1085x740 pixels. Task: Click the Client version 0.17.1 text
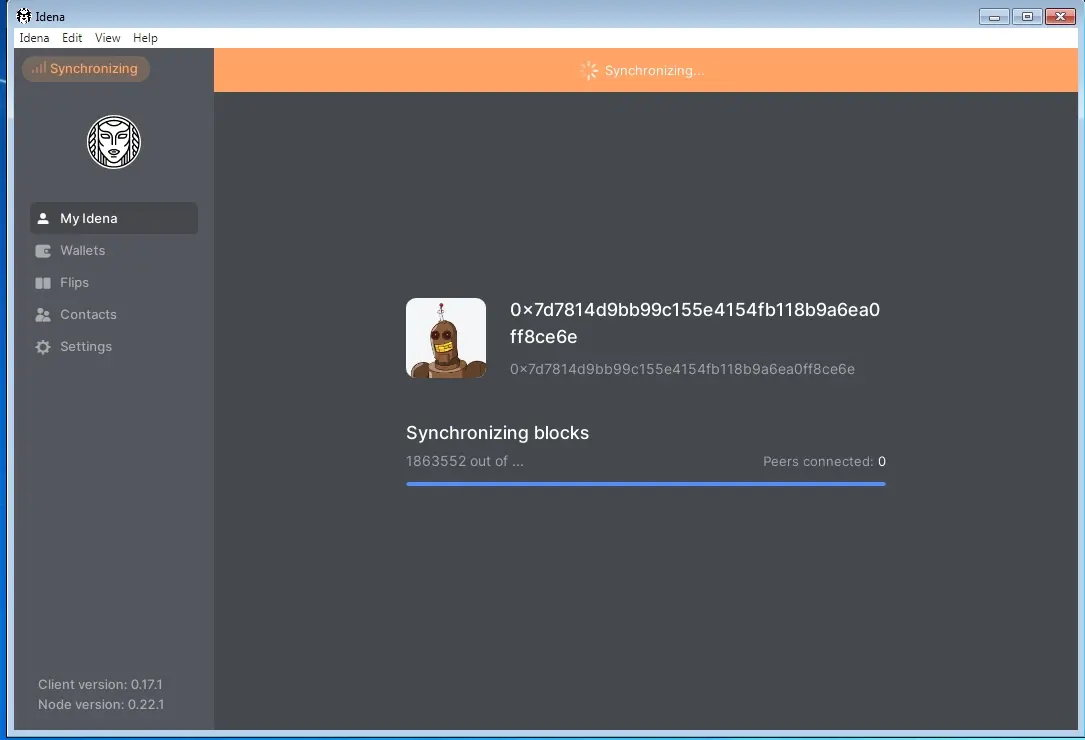100,684
